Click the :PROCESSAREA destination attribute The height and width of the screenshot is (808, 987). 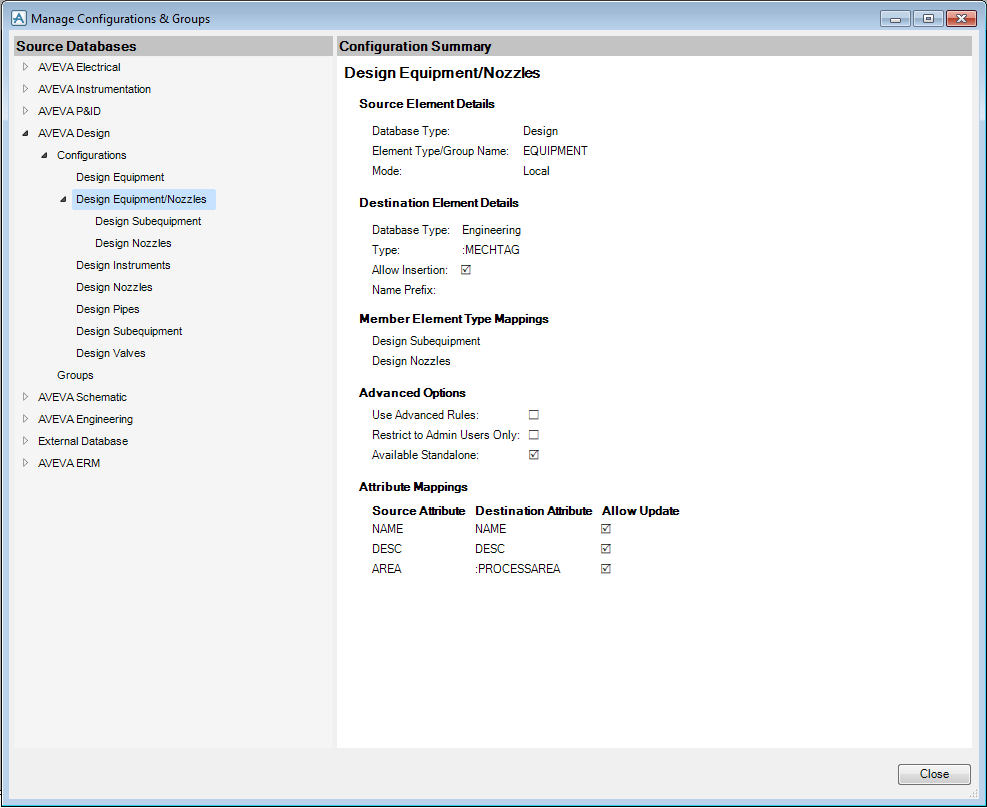pos(517,569)
